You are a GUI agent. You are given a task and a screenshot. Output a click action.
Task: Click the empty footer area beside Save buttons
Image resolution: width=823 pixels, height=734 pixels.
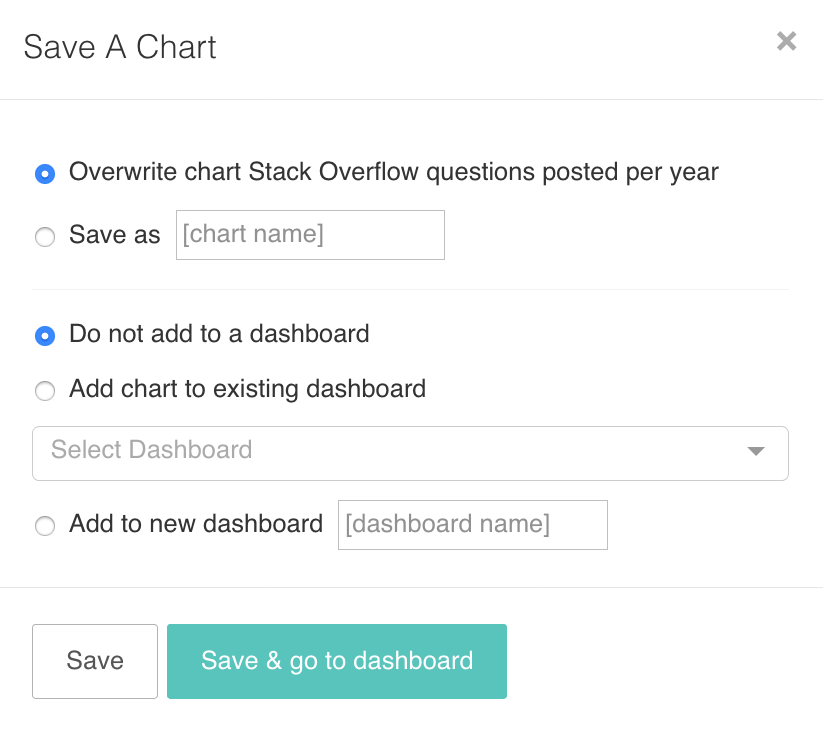[x=660, y=661]
